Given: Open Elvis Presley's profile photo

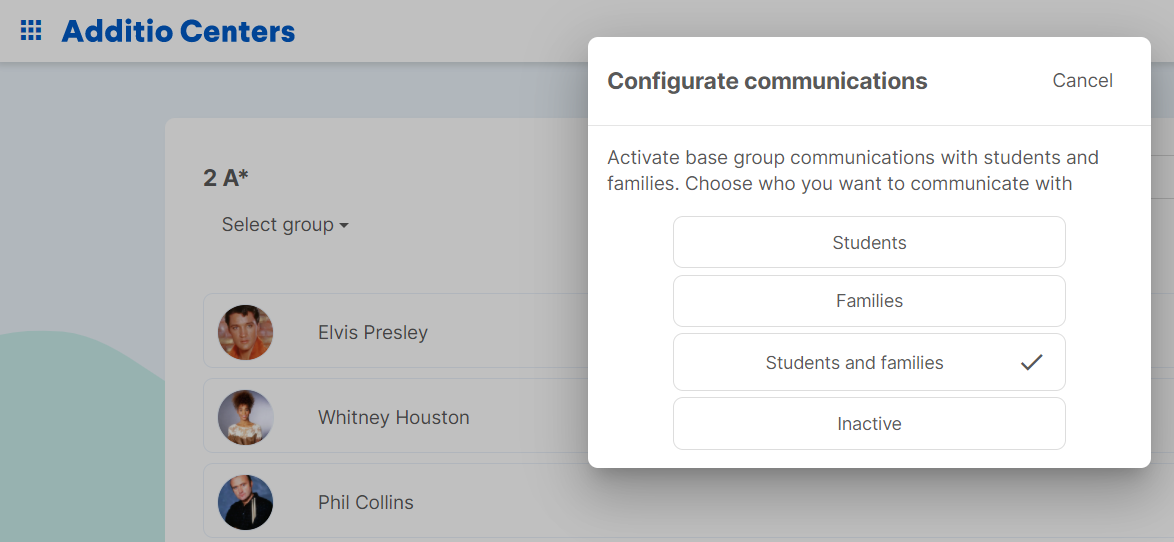Looking at the screenshot, I should click(246, 332).
